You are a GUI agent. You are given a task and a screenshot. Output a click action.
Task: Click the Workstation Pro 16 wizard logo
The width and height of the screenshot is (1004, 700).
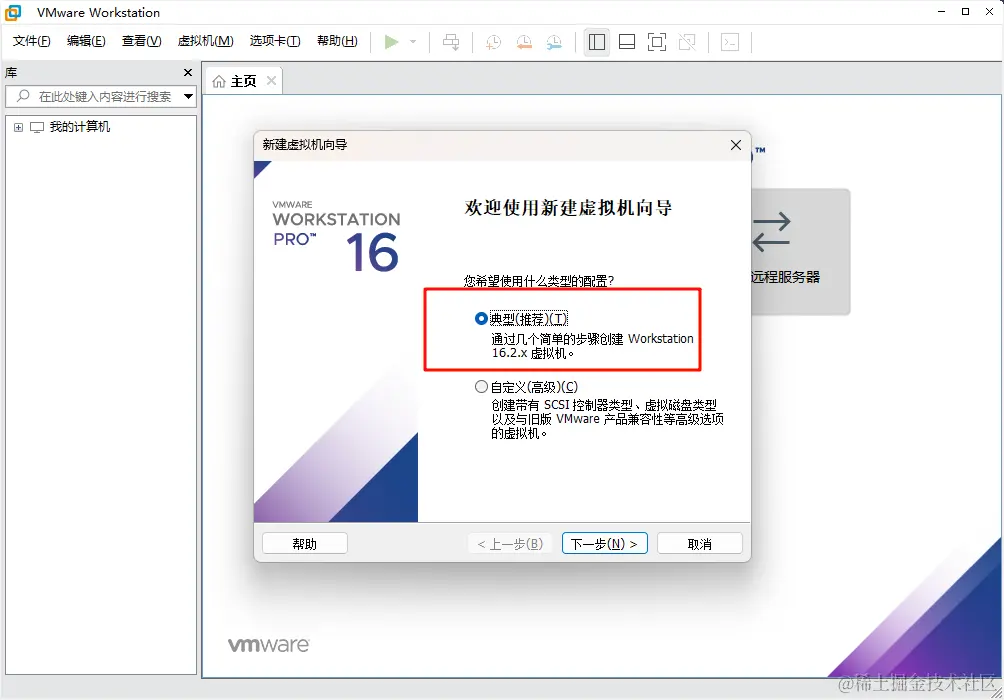pos(336,234)
